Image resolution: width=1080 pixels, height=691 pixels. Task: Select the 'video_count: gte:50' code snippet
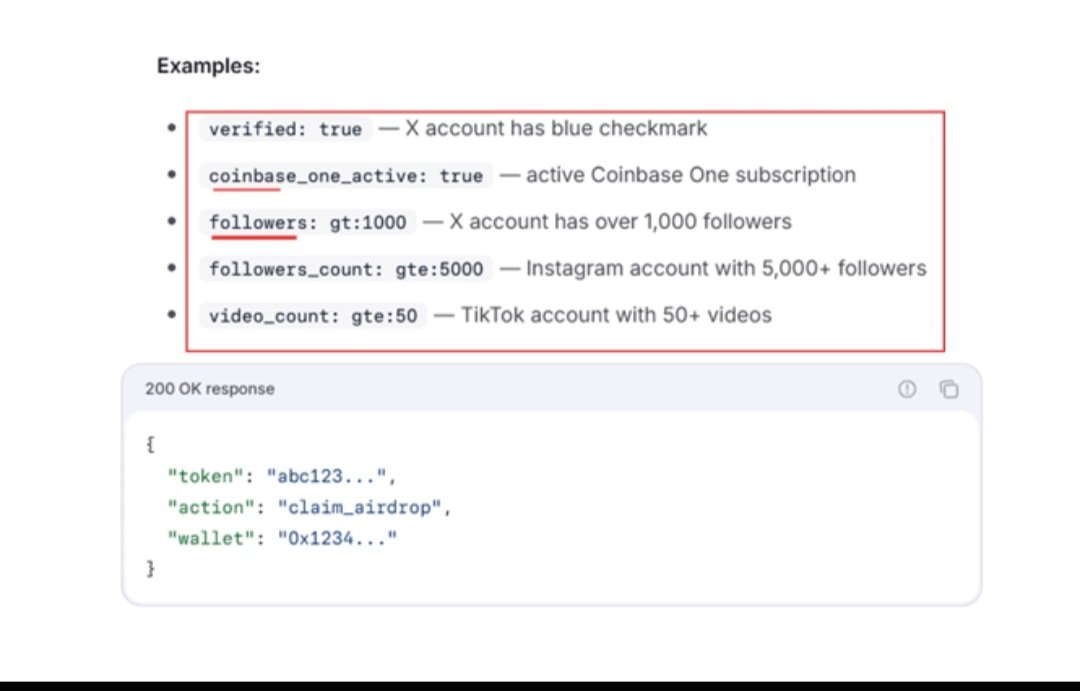pyautogui.click(x=313, y=316)
